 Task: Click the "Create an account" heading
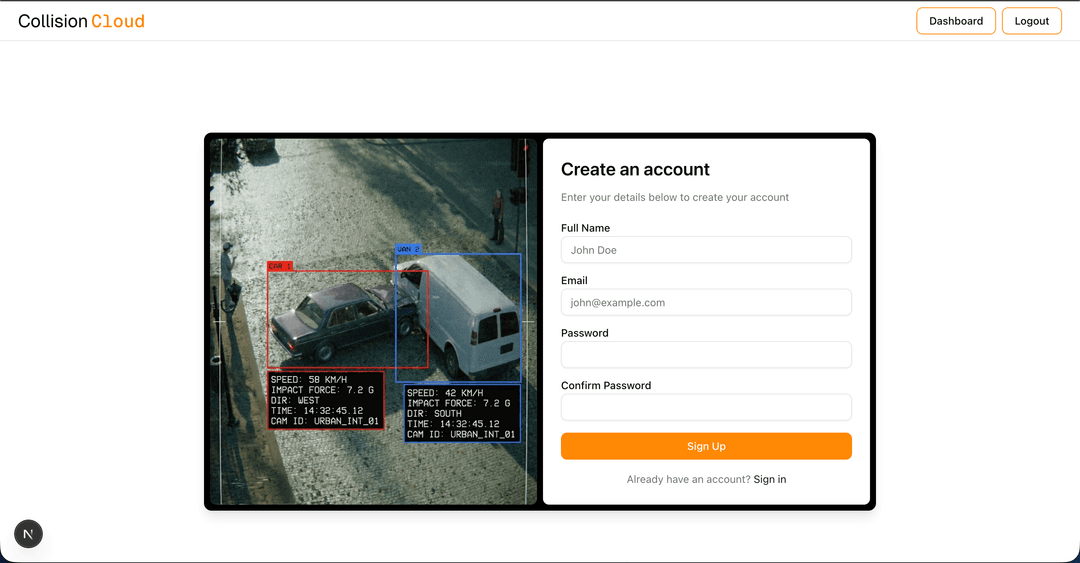[x=635, y=170]
